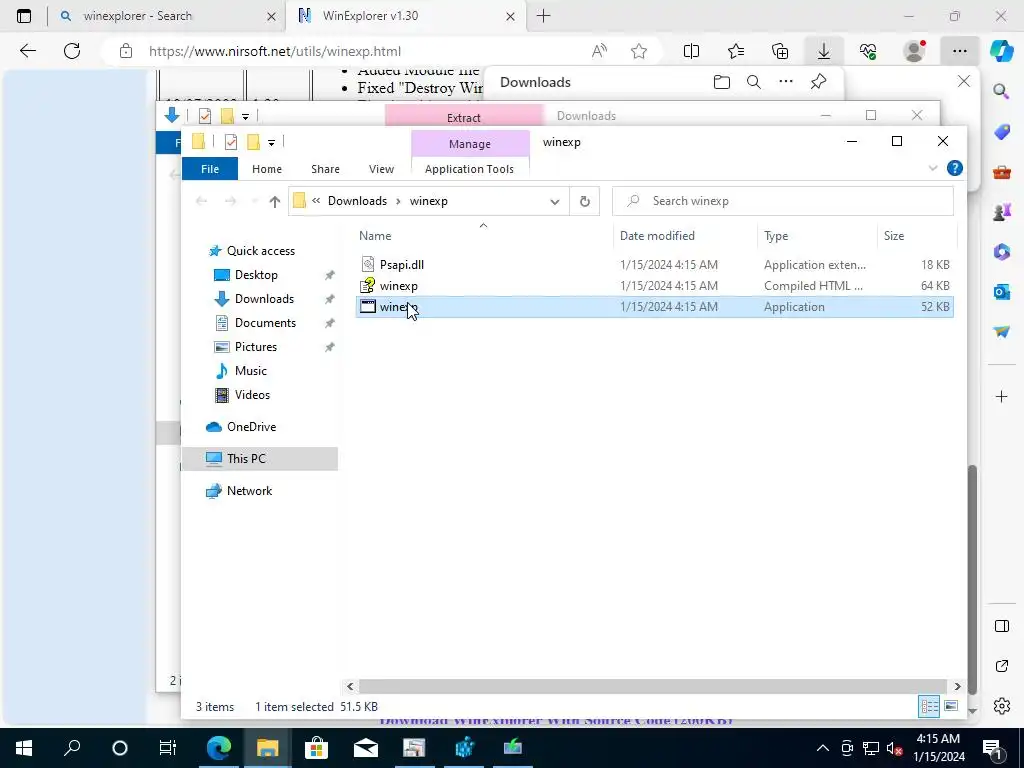Click New folder icon in quick access toolbar
The width and height of the screenshot is (1024, 768).
253,142
